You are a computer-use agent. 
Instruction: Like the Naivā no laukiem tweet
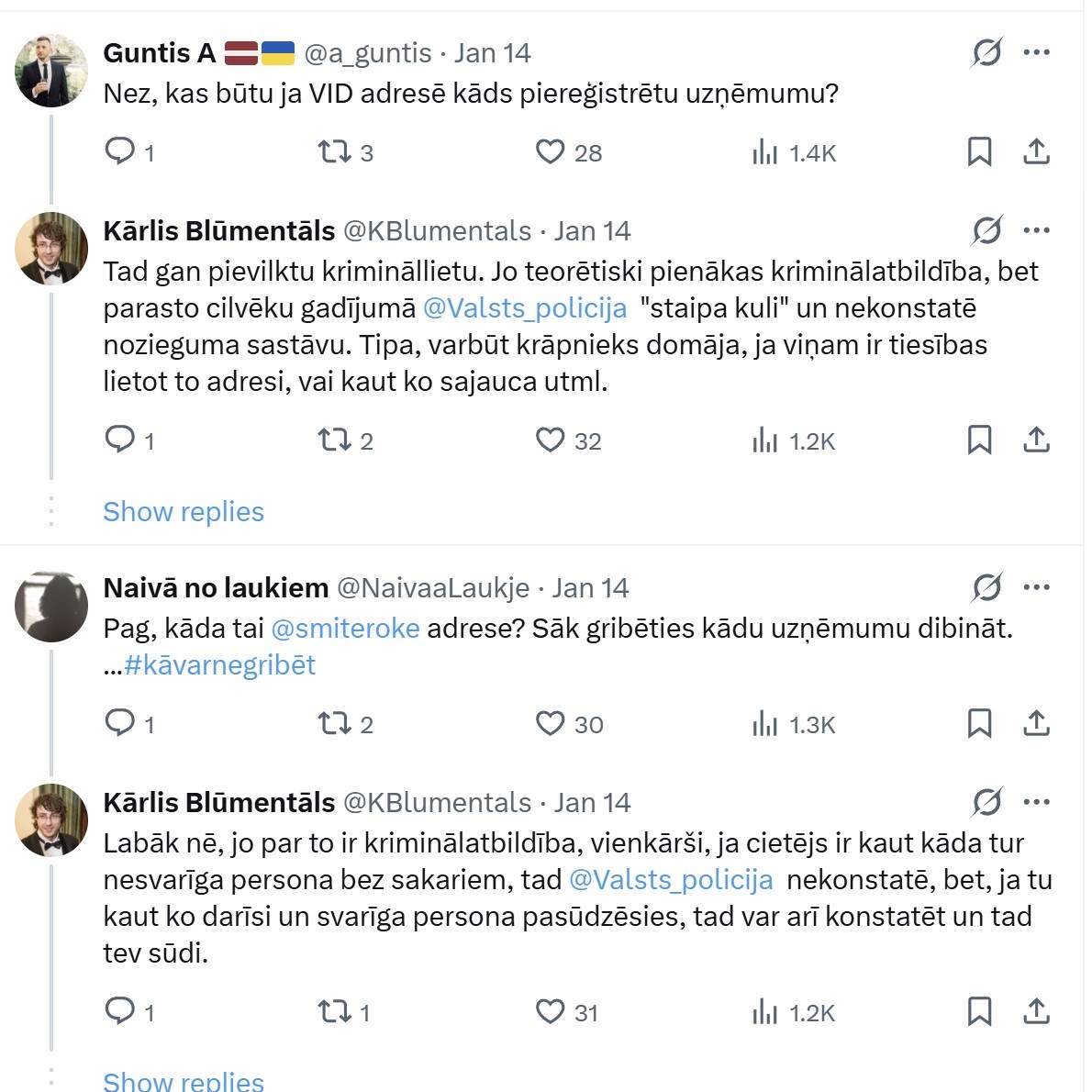(x=550, y=724)
